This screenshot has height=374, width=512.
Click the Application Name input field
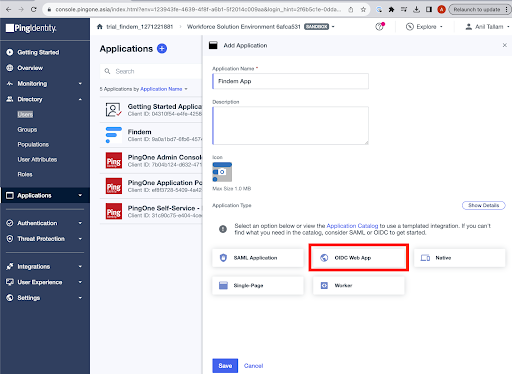[290, 81]
